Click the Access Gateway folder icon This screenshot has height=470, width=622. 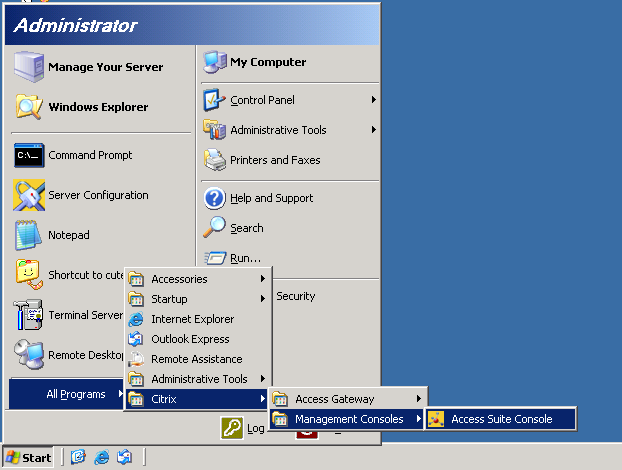(280, 399)
